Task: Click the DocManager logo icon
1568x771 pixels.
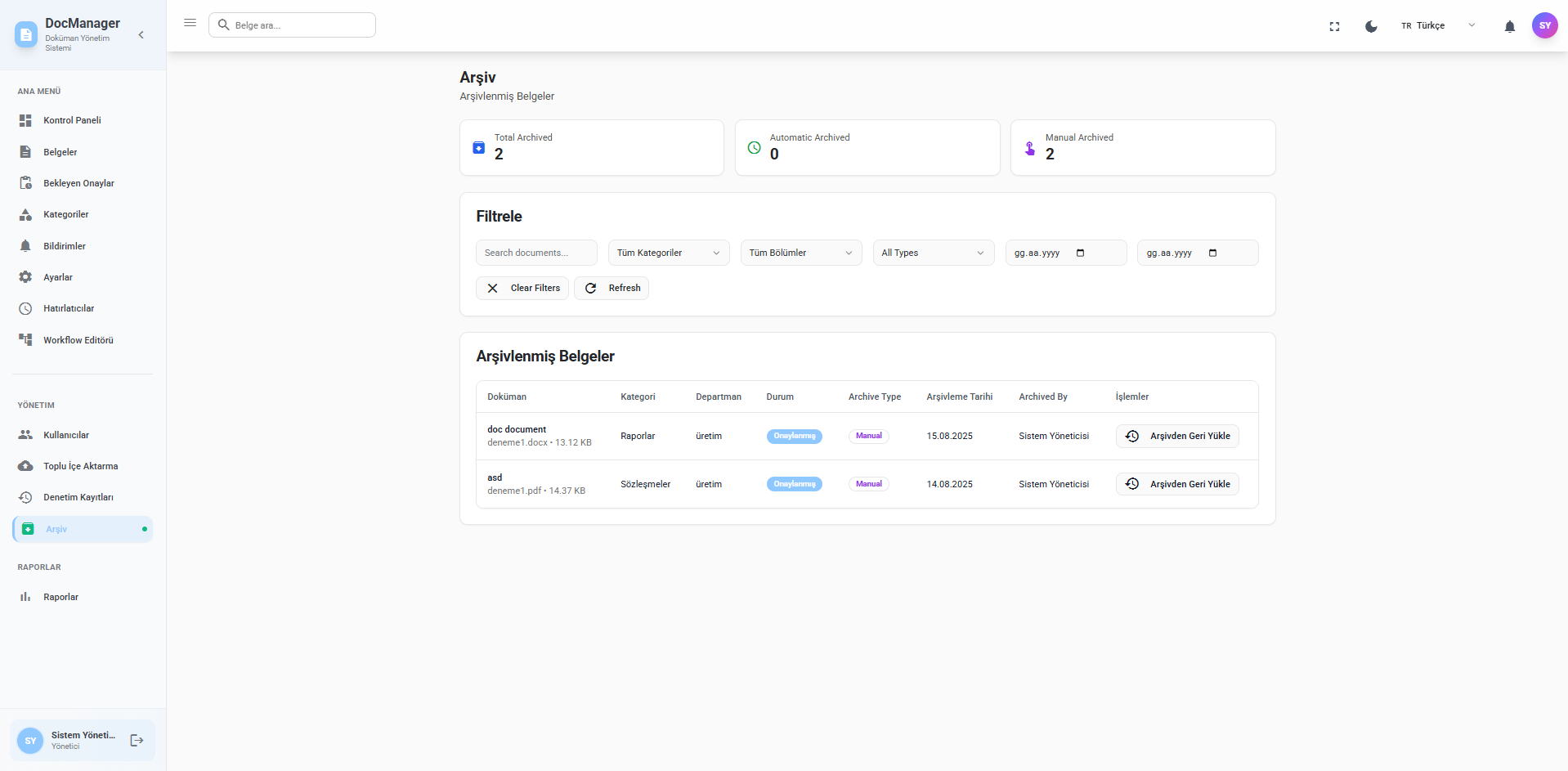Action: [26, 34]
